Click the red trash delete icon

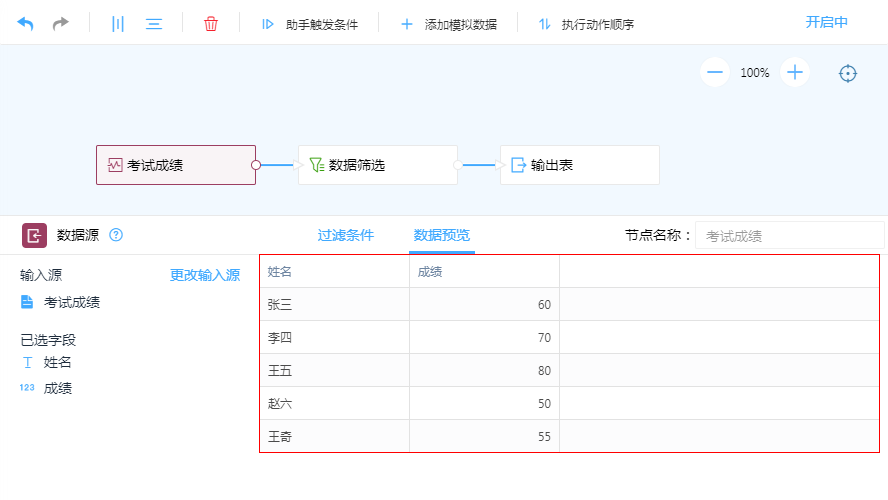[x=211, y=23]
